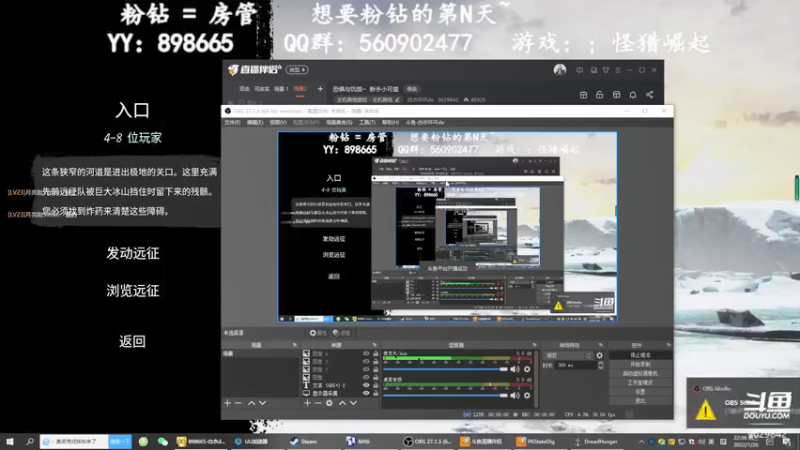Image resolution: width=800 pixels, height=450 pixels.
Task: Mute the desktop audio speaker icon
Action: click(x=515, y=395)
